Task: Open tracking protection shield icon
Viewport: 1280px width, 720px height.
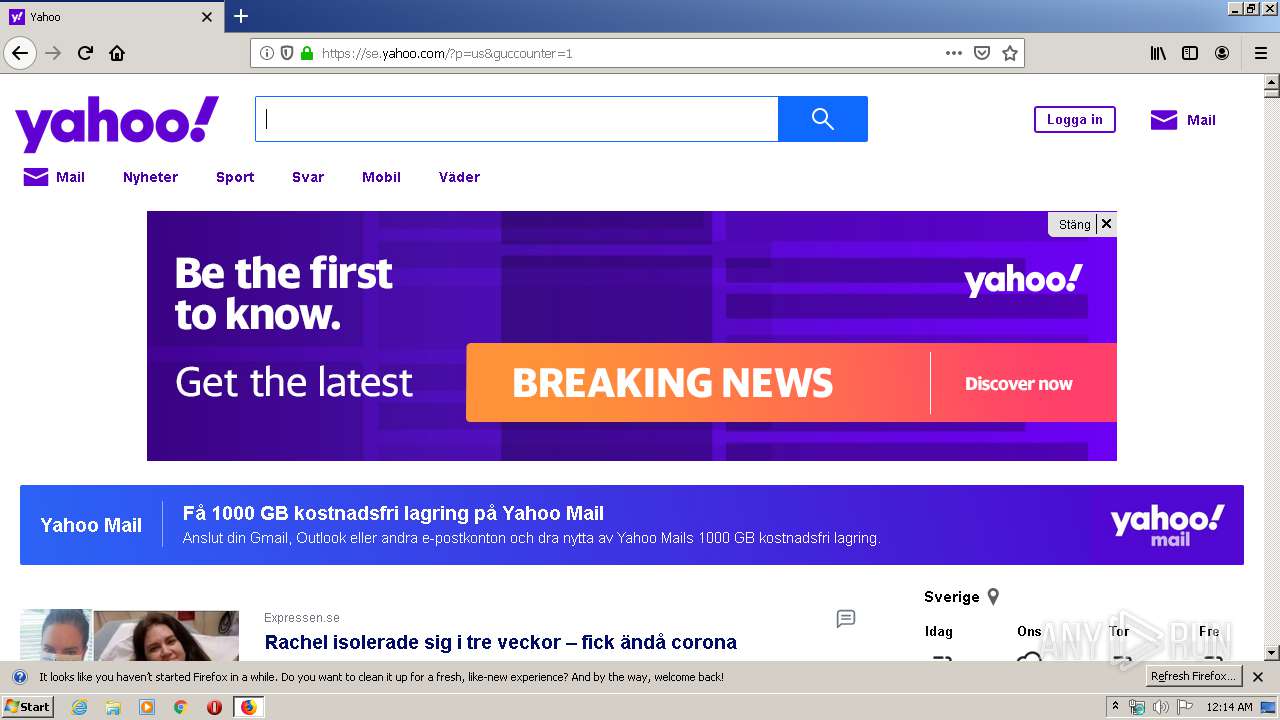Action: click(287, 53)
